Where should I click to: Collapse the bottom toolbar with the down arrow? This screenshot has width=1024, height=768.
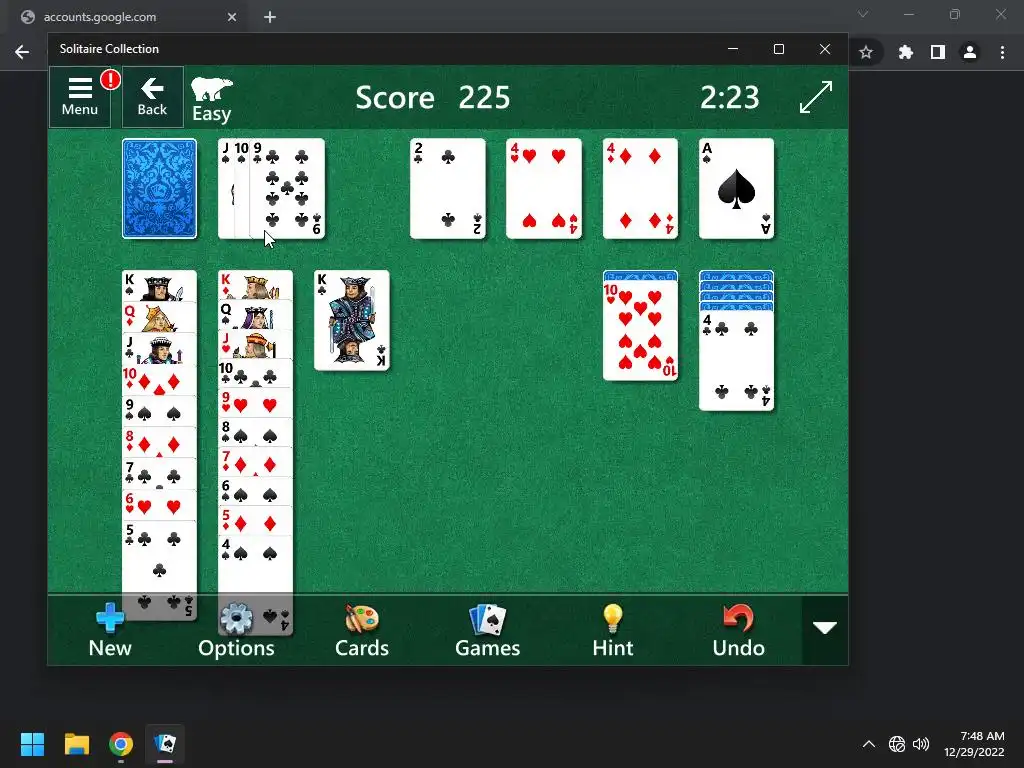(825, 628)
